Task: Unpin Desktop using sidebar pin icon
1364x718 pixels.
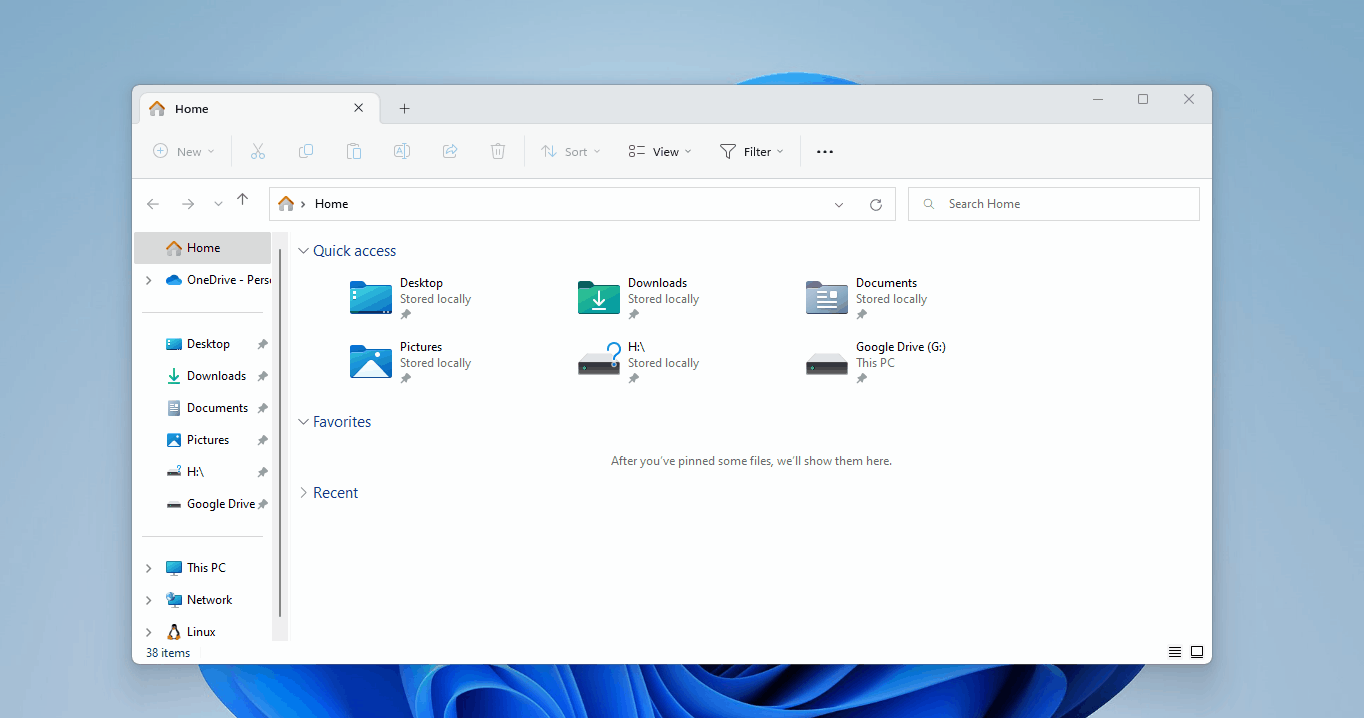Action: point(262,344)
